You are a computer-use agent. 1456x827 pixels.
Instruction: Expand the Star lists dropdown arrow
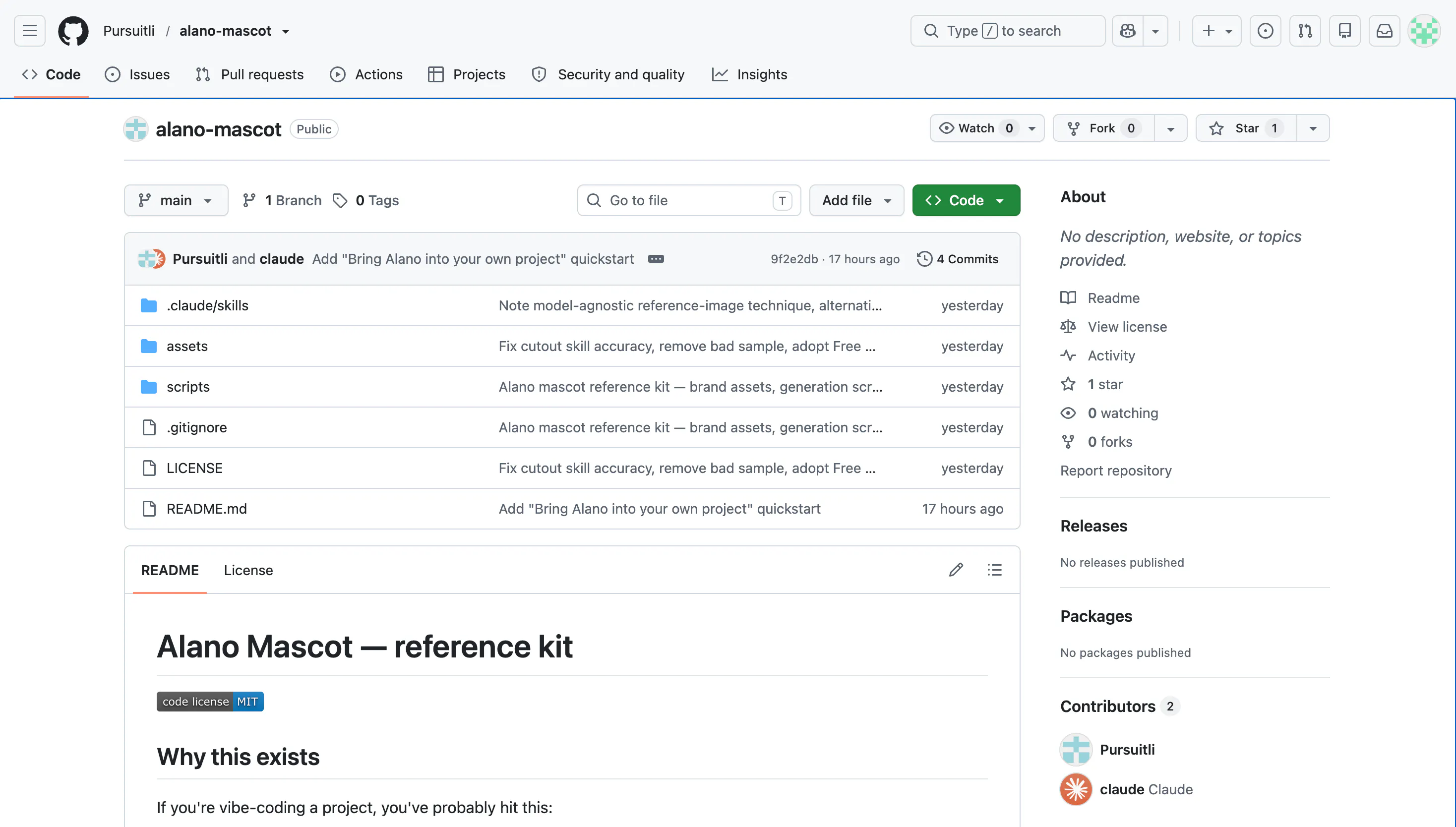1313,128
